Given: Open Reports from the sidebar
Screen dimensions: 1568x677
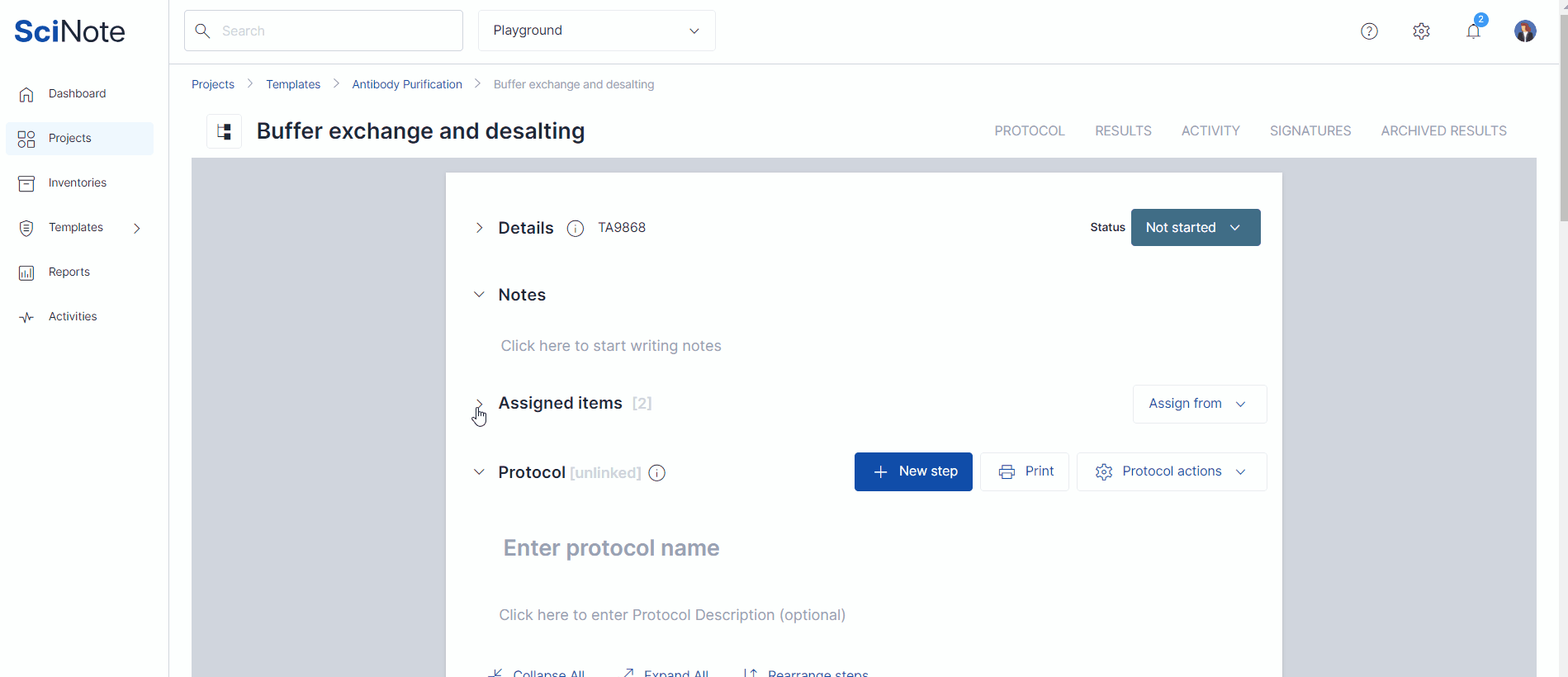Looking at the screenshot, I should pos(69,272).
